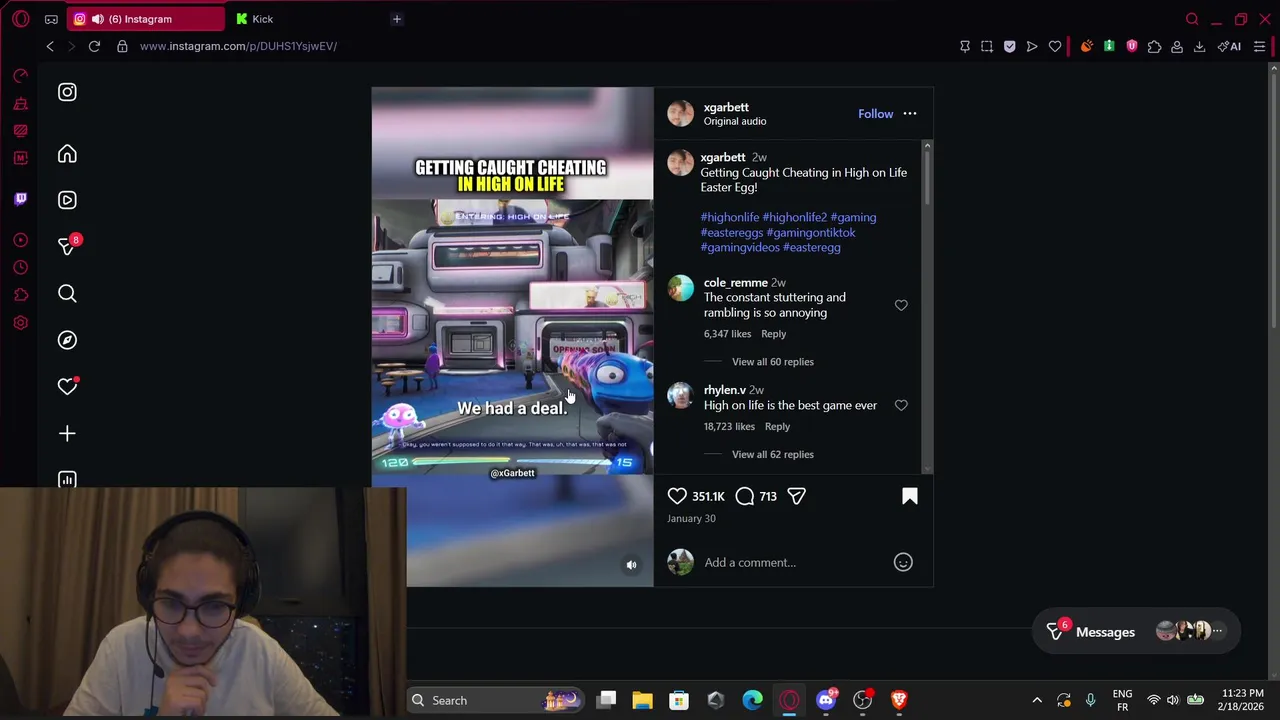This screenshot has height=720, width=1280.
Task: Click the create new post plus icon
Action: tap(67, 433)
